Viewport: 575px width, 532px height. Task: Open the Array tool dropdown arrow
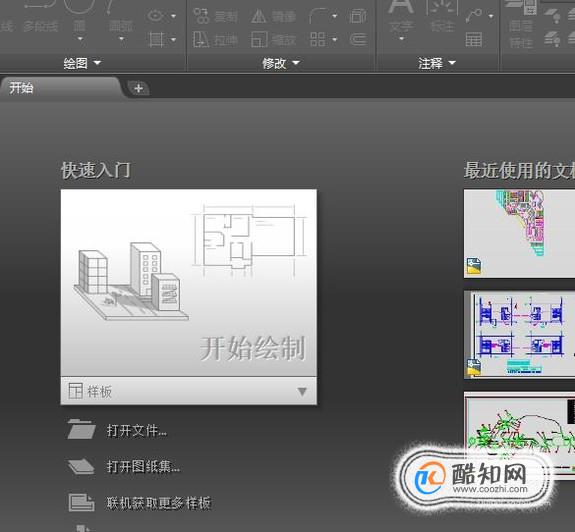[334, 39]
